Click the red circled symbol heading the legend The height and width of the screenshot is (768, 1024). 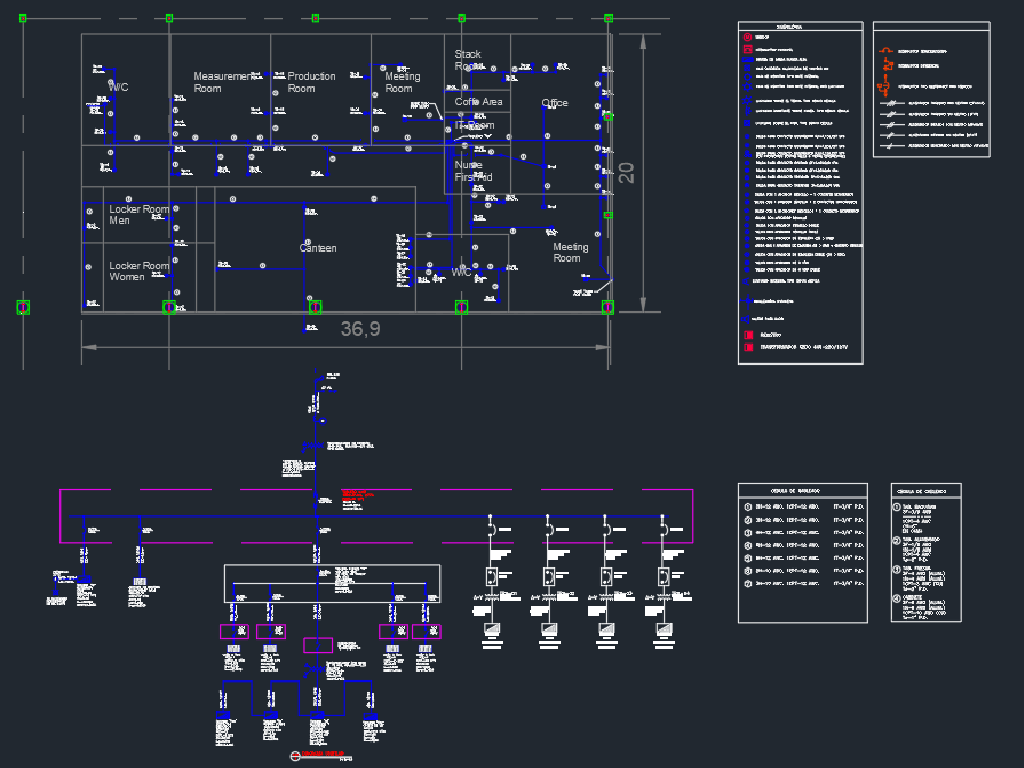point(748,37)
